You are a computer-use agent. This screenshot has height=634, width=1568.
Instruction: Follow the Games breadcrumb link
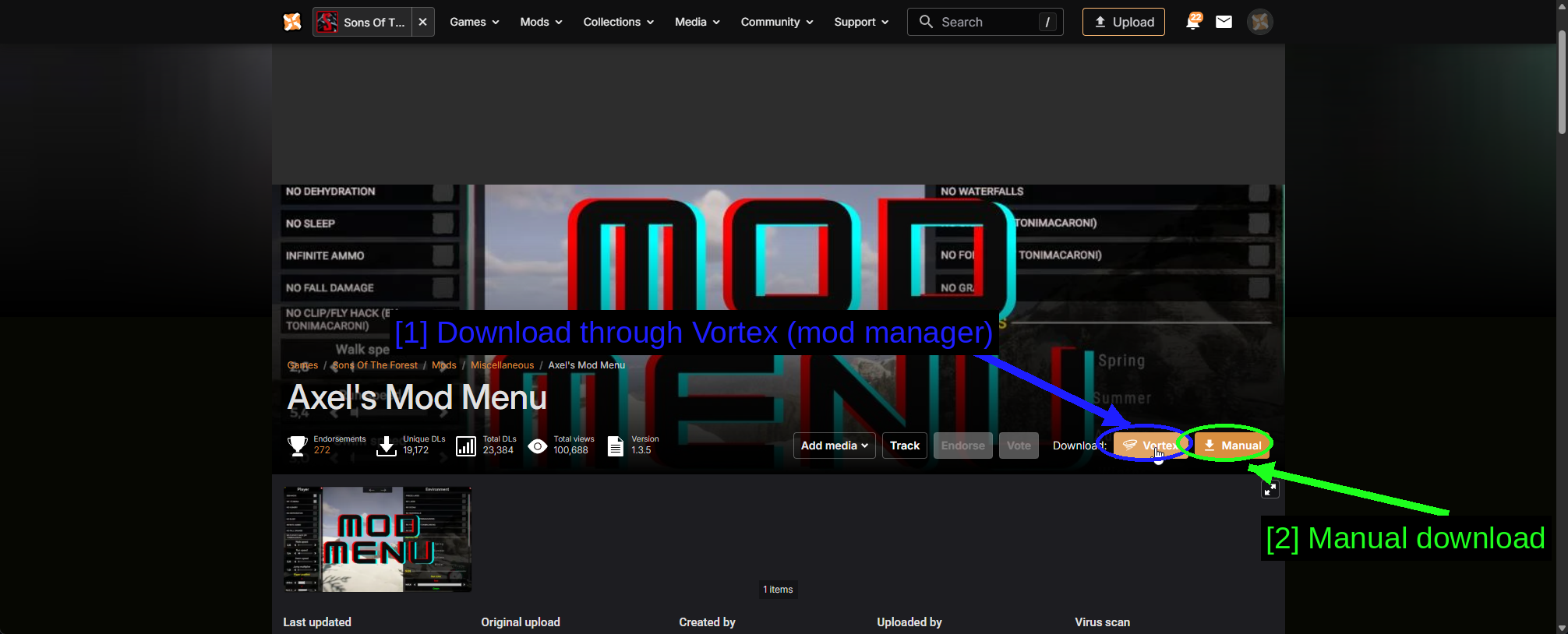pos(302,365)
